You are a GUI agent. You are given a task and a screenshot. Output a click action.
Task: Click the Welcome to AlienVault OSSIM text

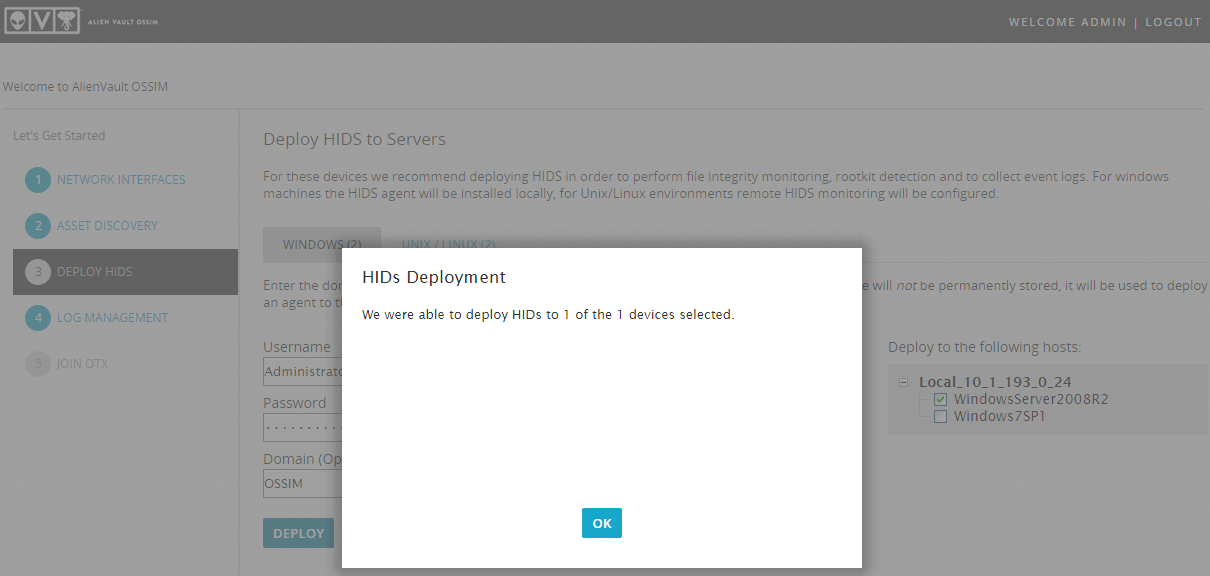tap(86, 87)
